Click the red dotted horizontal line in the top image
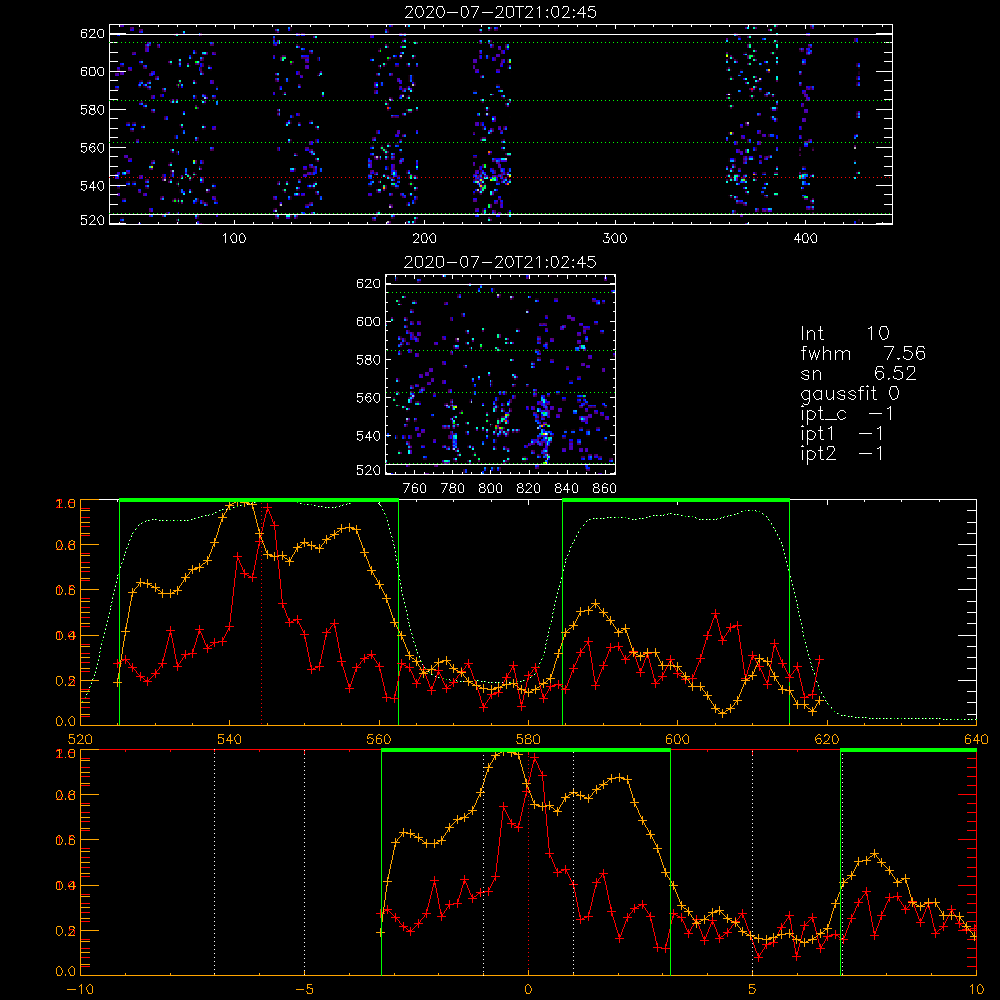 (x=501, y=178)
